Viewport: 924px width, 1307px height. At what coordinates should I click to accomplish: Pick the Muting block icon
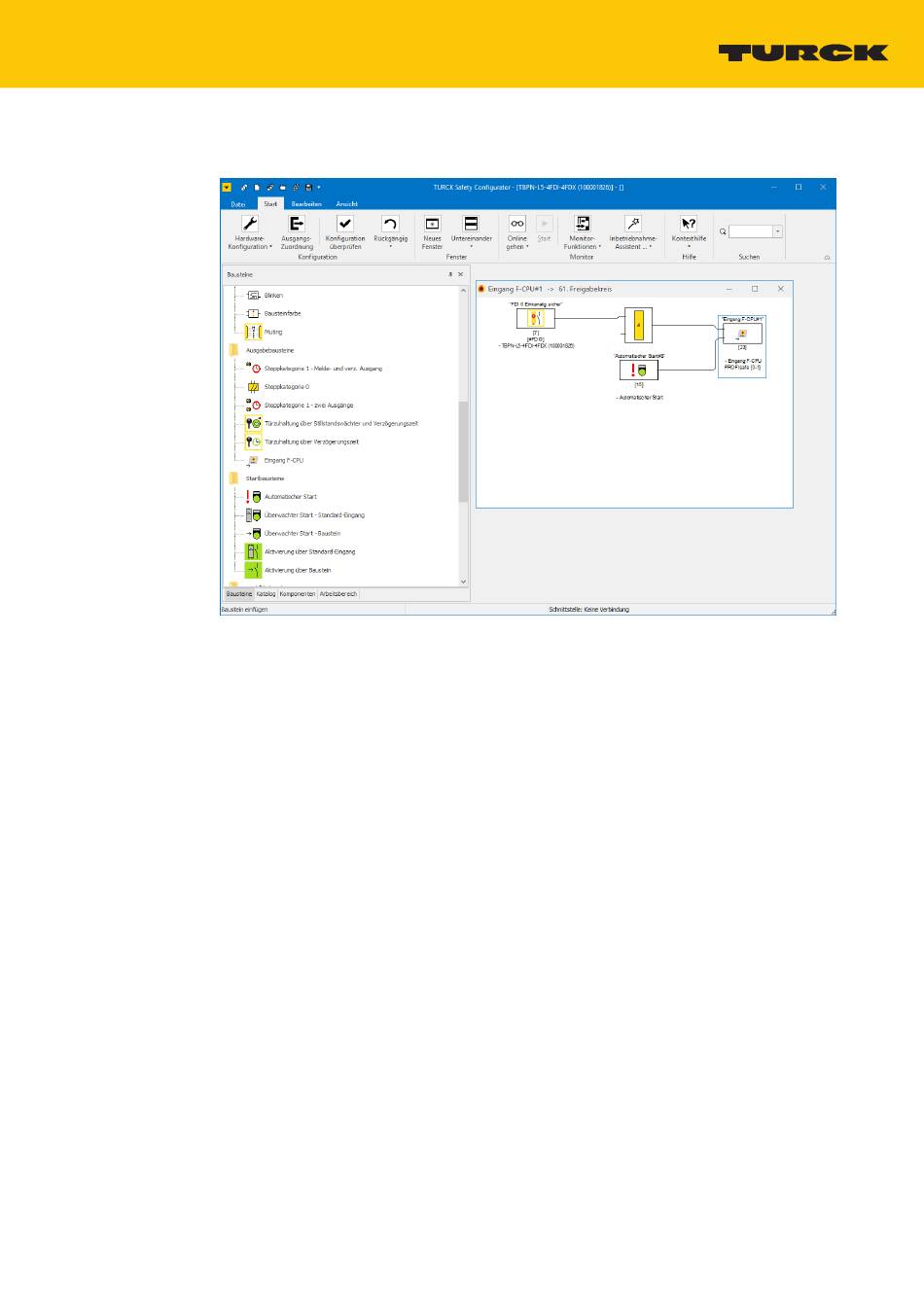(254, 332)
